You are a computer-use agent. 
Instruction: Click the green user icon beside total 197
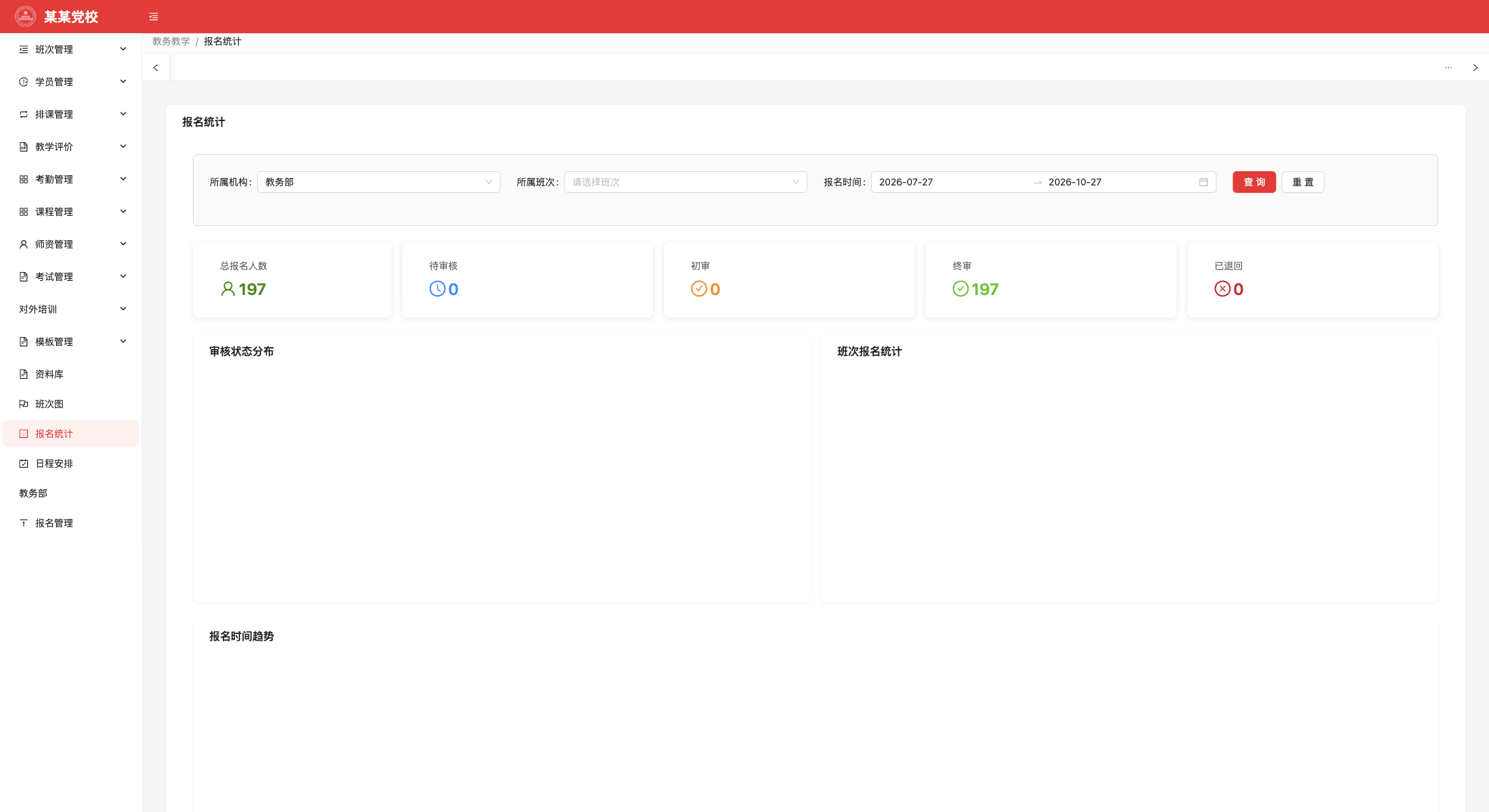[x=228, y=289]
